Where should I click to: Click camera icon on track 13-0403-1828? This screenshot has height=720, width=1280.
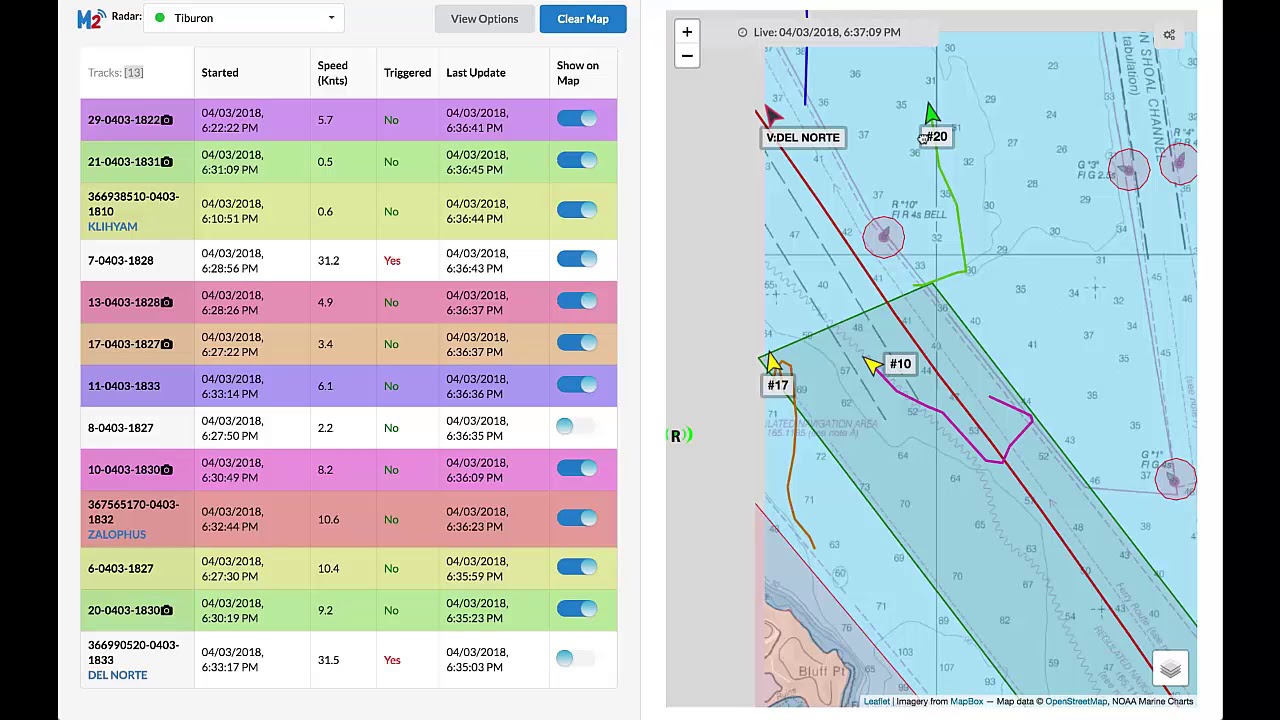pos(167,302)
